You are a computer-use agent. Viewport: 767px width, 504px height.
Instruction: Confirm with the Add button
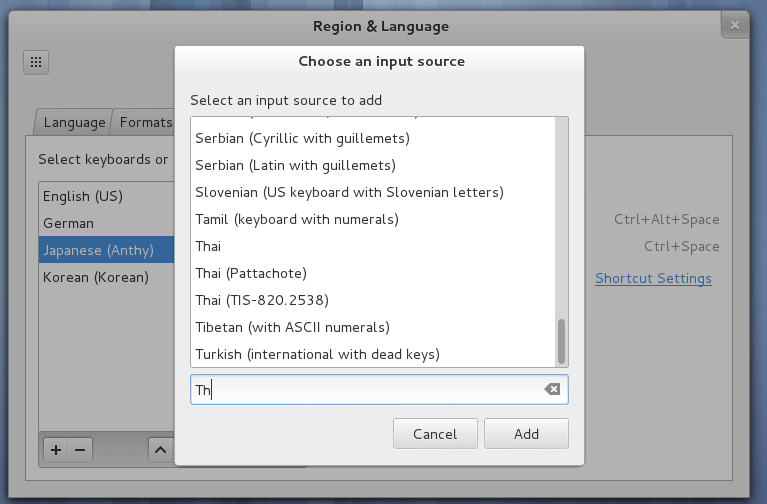point(526,434)
